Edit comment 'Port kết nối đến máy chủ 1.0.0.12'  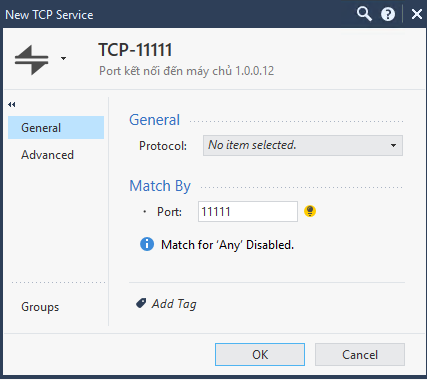187,71
